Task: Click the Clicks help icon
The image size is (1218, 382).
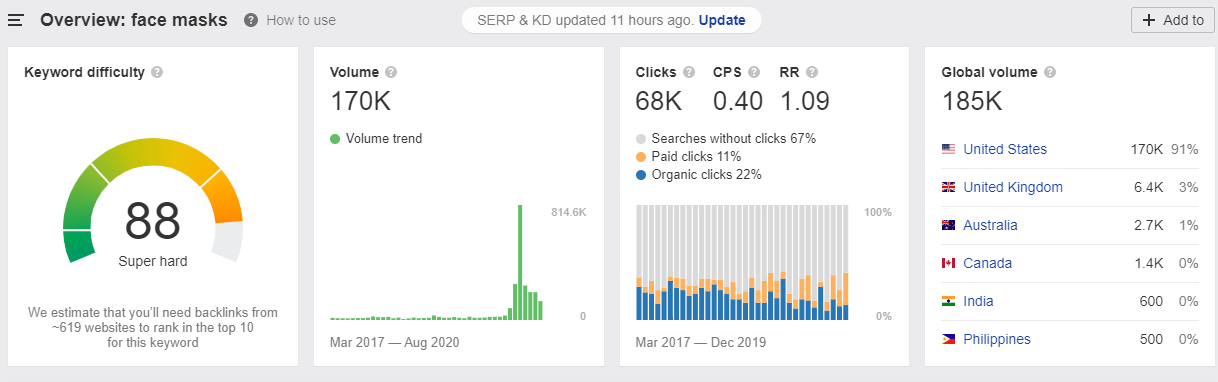Action: point(688,72)
